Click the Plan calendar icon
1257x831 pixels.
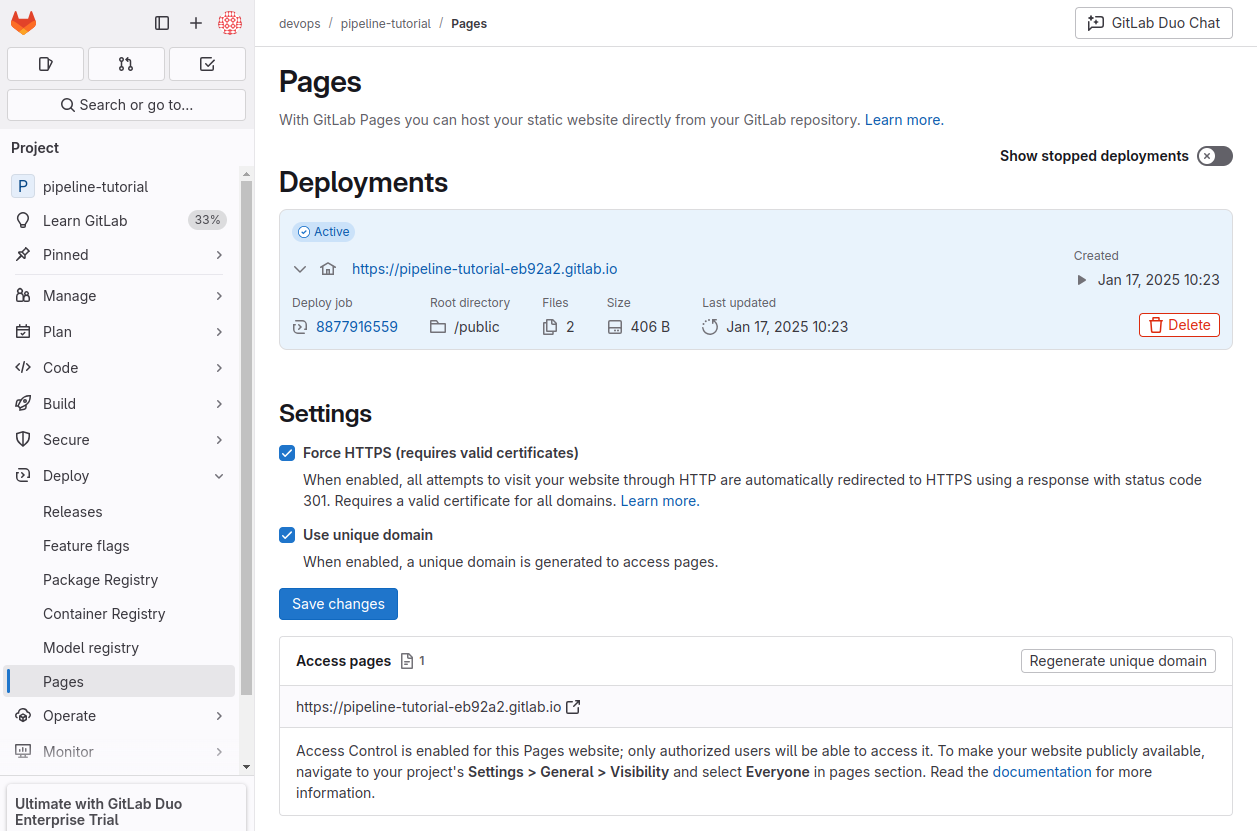[23, 331]
